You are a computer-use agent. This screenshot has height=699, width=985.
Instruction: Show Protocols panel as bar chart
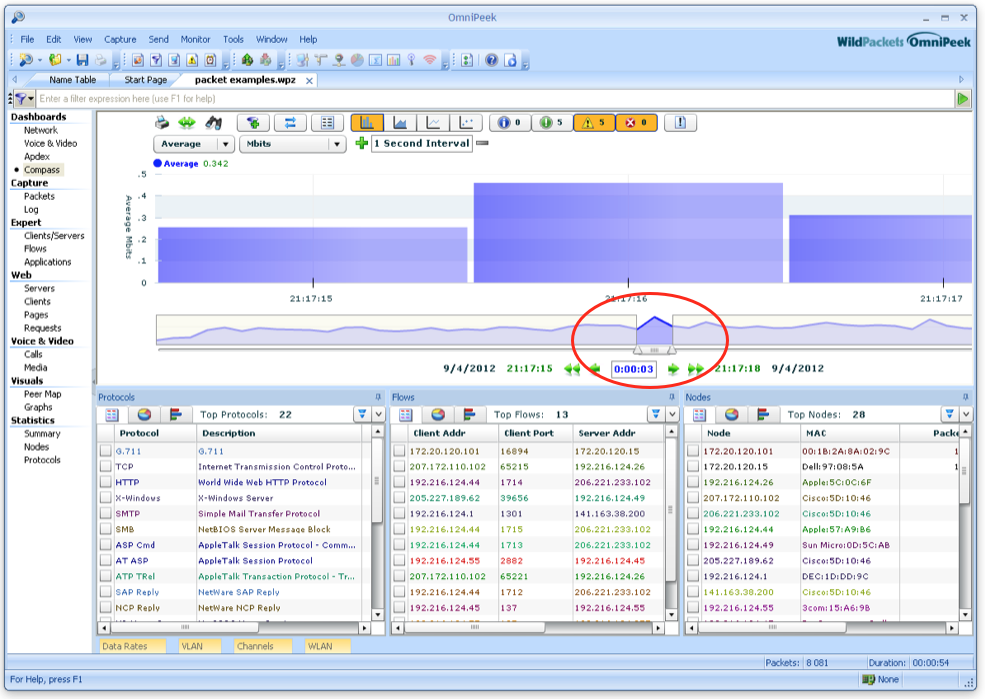[176, 415]
